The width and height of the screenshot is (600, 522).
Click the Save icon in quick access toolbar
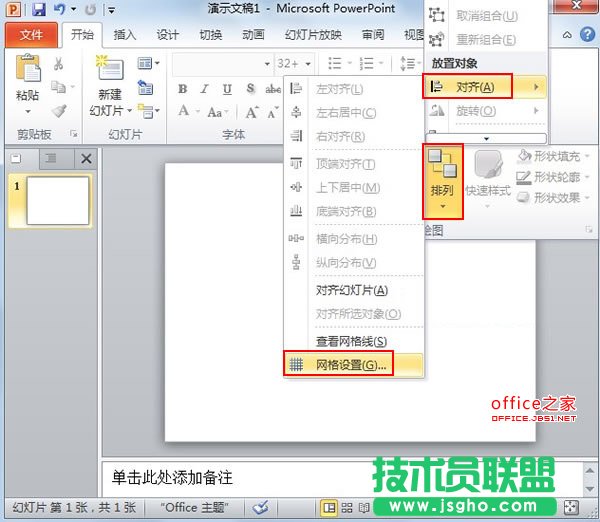pos(39,9)
